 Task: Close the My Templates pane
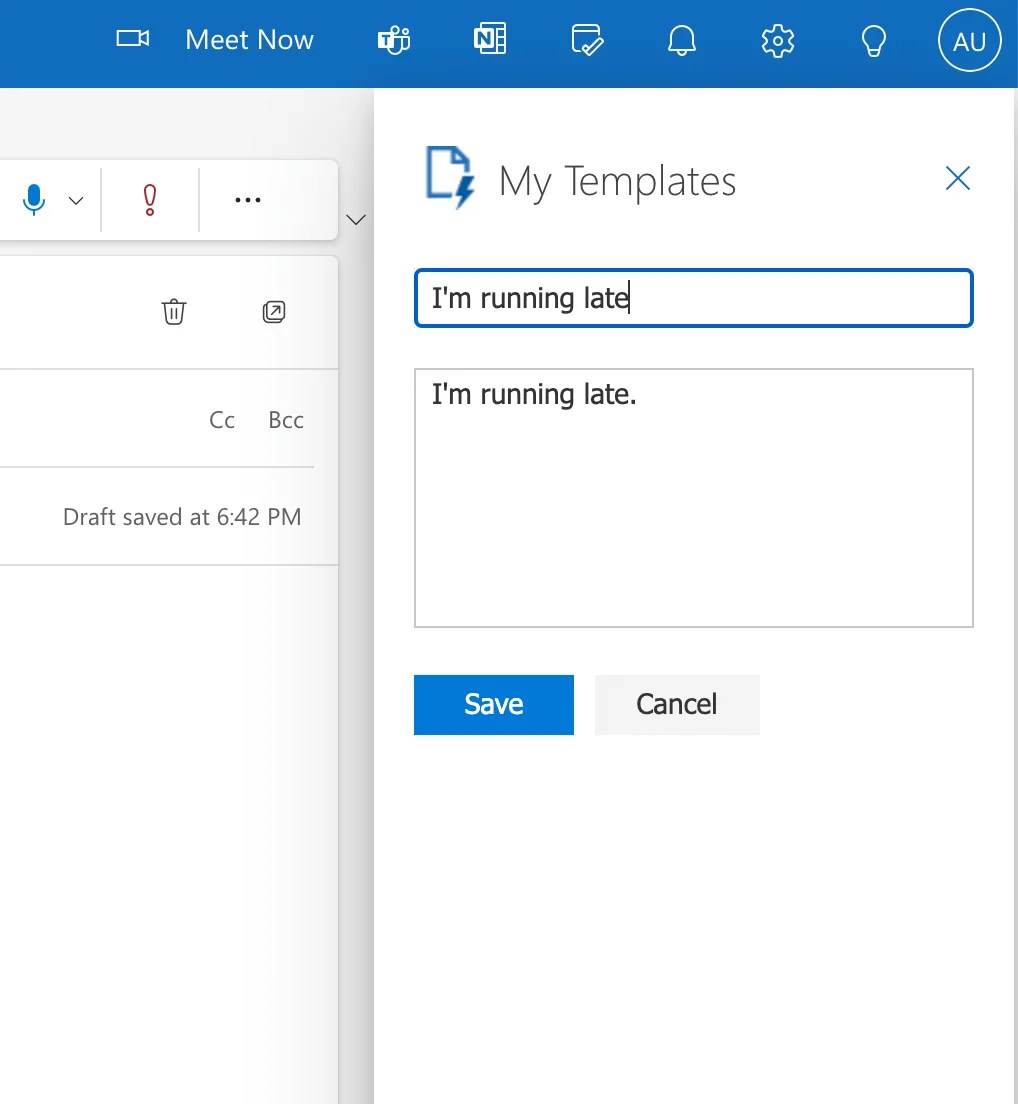coord(957,178)
